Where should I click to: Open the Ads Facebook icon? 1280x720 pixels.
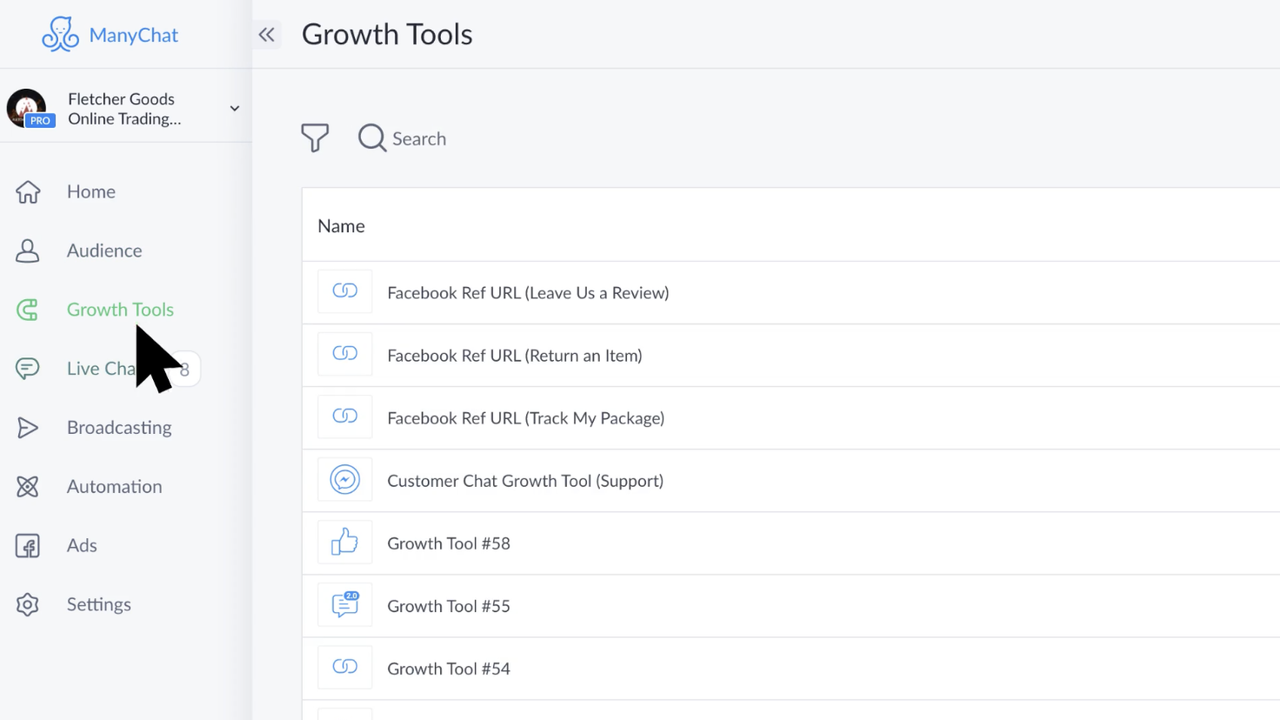[x=28, y=546]
